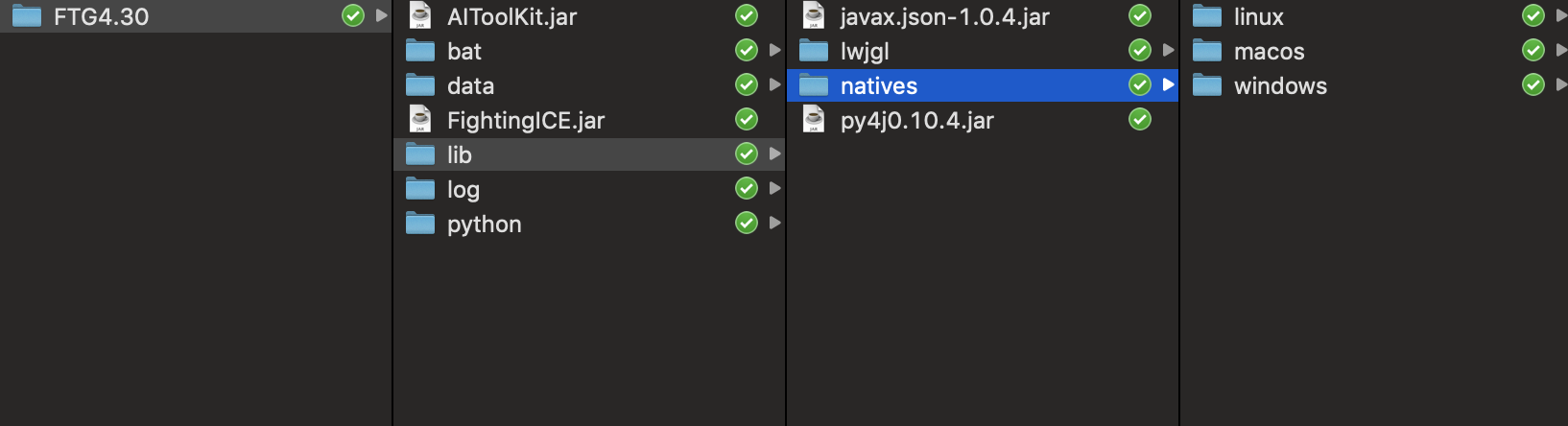Expand the windows folder arrow
This screenshot has height=426, width=1568.
click(x=1561, y=84)
